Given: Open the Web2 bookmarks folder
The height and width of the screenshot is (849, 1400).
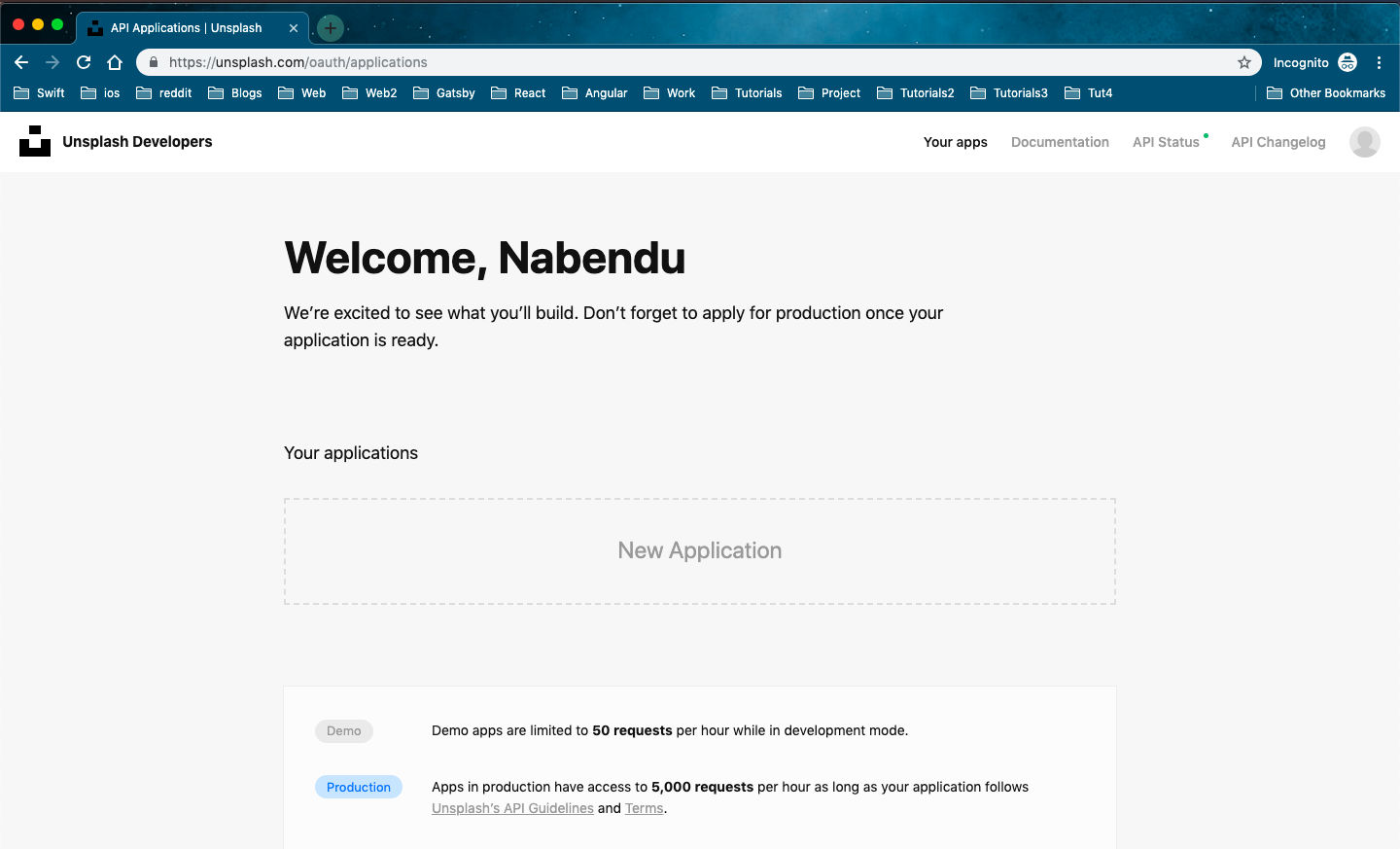Looking at the screenshot, I should pos(369,93).
